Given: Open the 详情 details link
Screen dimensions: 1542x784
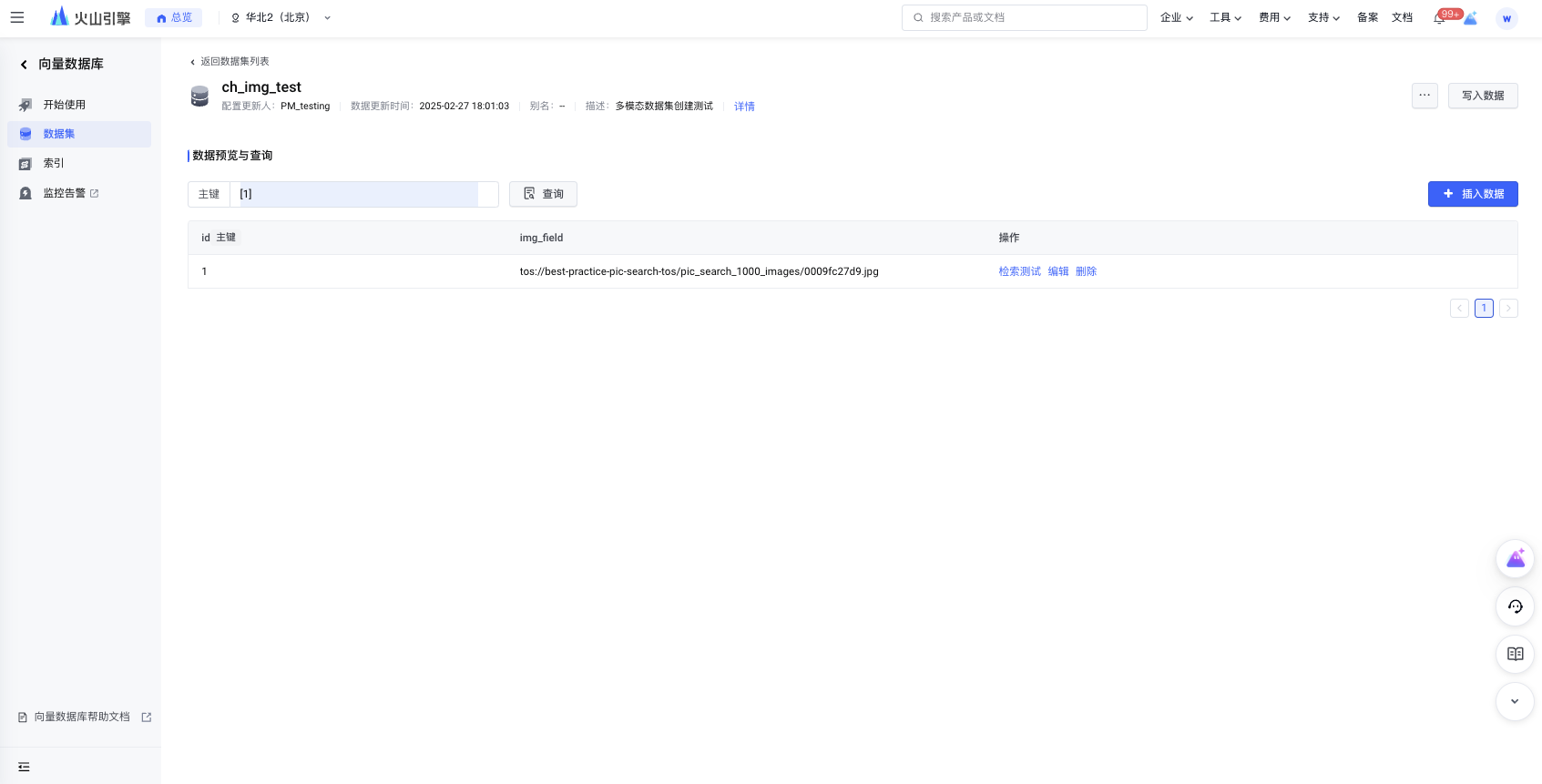Looking at the screenshot, I should point(744,107).
